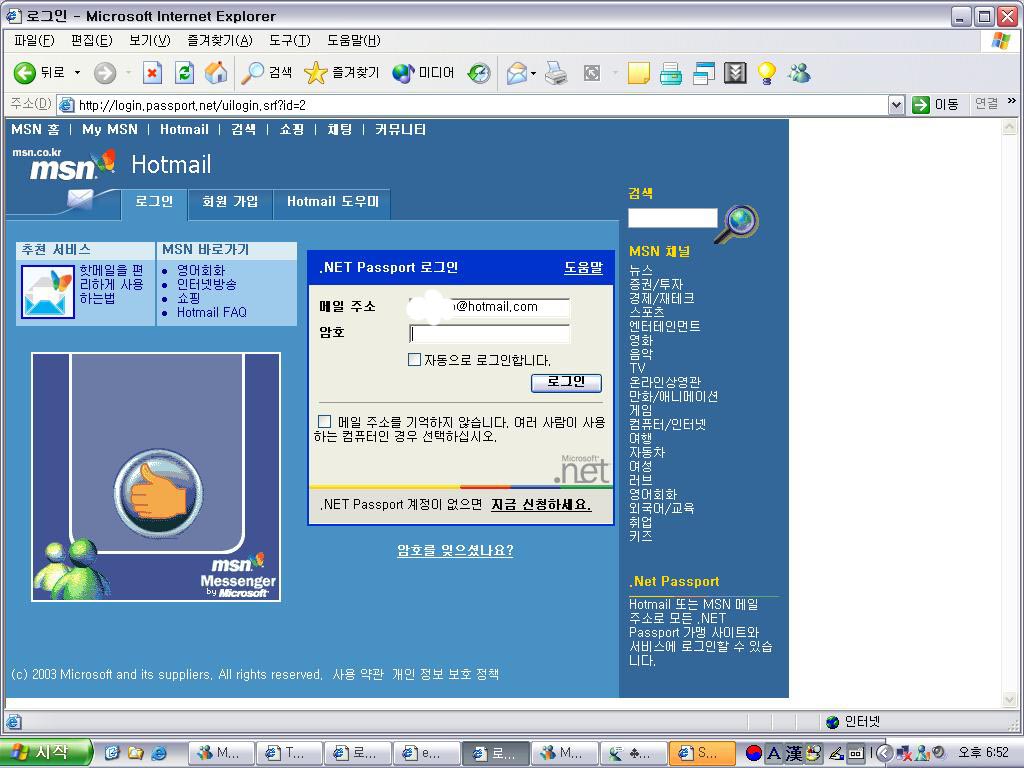1024x768 pixels.
Task: Go to the Home page icon
Action: pos(216,72)
